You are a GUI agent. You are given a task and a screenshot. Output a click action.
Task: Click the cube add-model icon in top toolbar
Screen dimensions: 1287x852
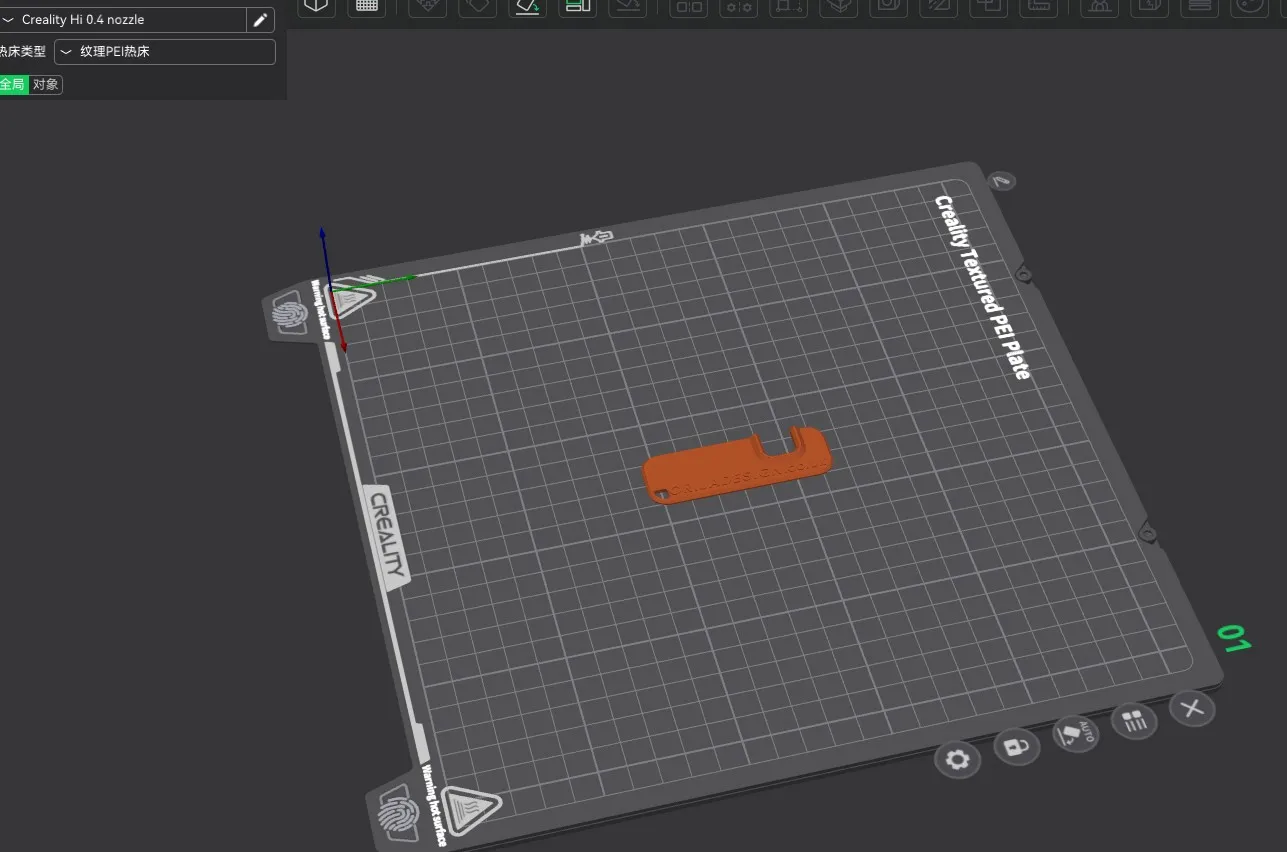(316, 6)
